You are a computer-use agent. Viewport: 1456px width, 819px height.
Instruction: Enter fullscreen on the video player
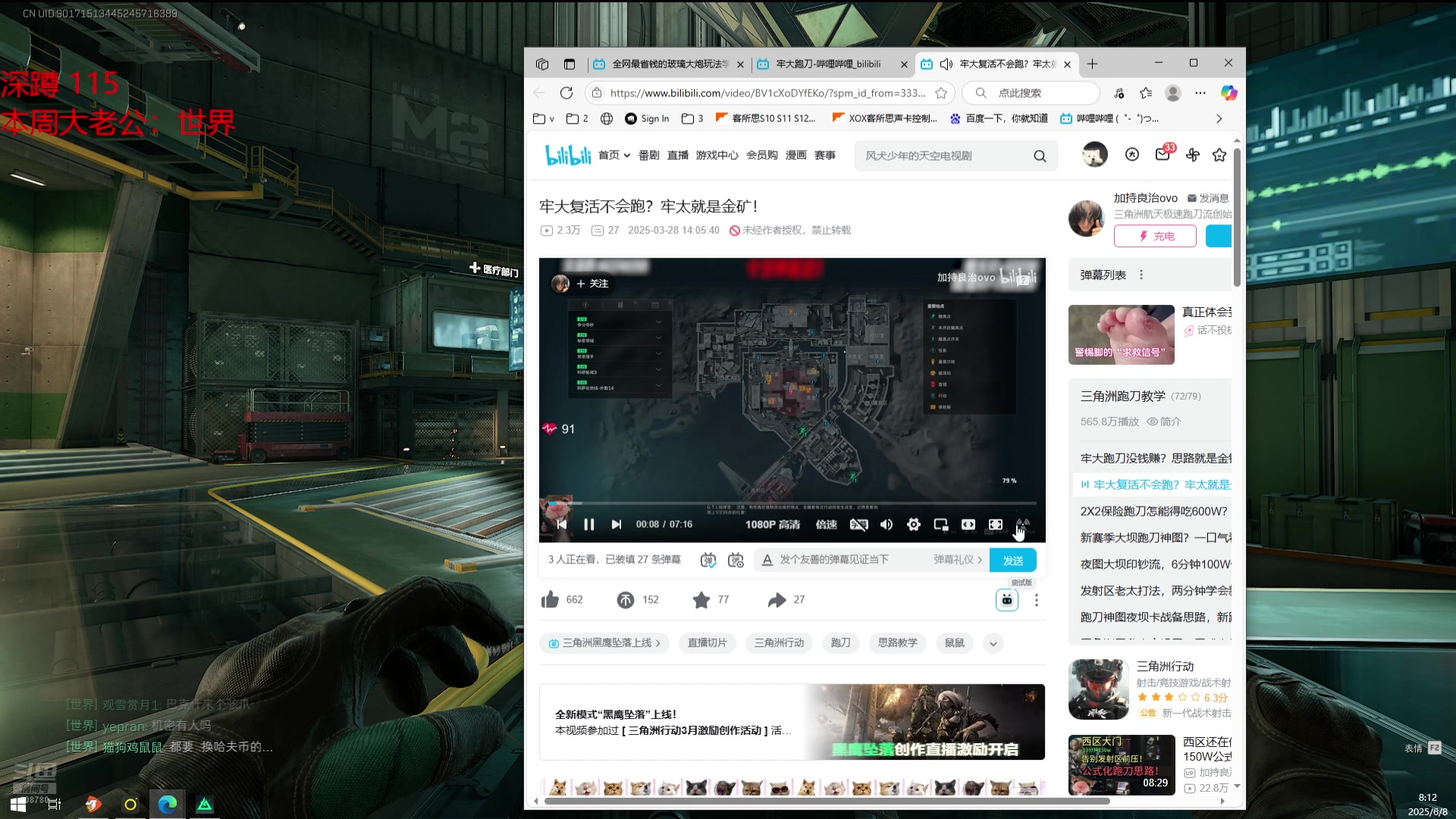1023,524
